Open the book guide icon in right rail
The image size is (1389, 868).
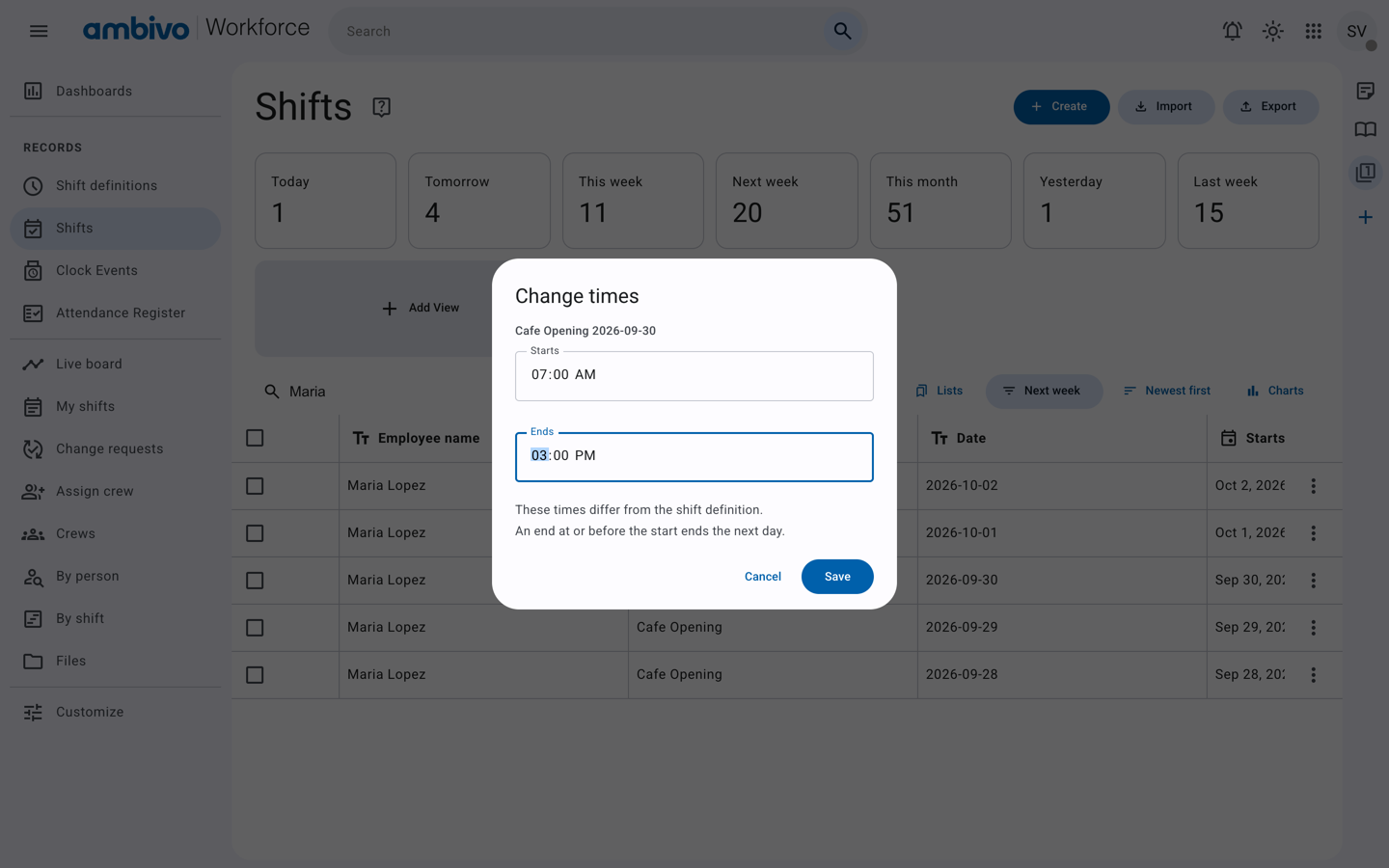point(1365,129)
